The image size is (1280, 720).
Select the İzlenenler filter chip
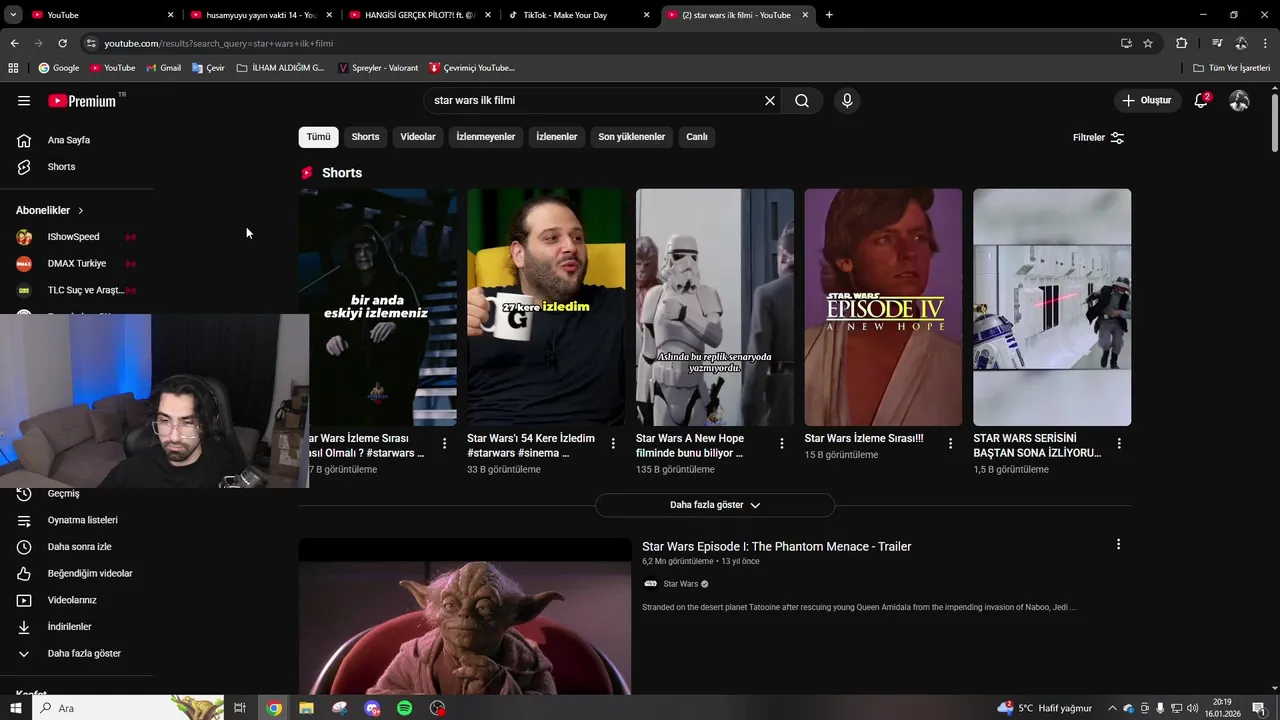(x=557, y=137)
